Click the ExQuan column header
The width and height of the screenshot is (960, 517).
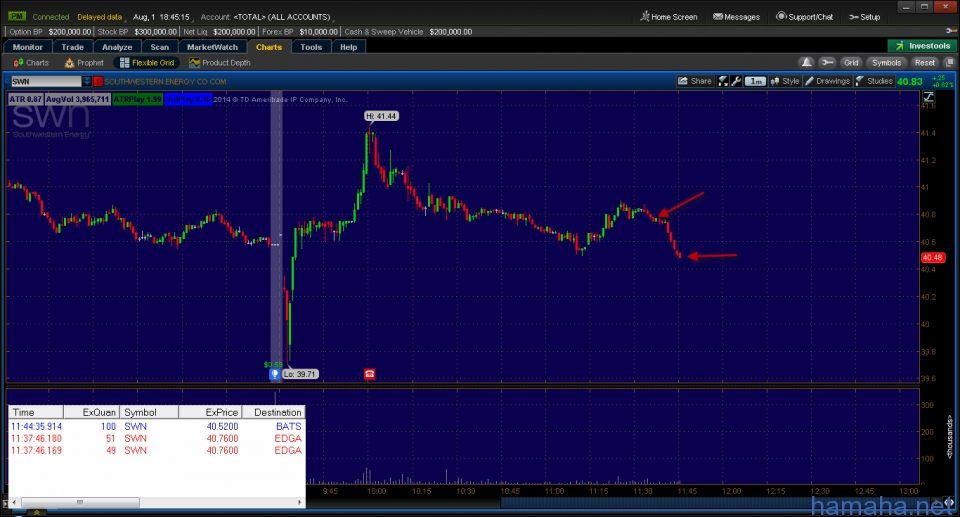click(x=91, y=412)
